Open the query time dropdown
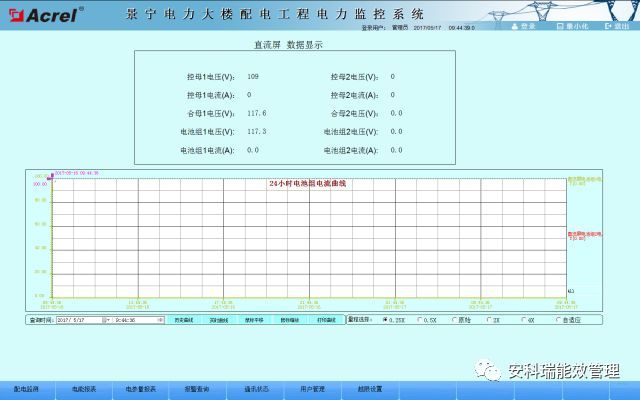Viewport: 640px width, 400px height. [160, 320]
